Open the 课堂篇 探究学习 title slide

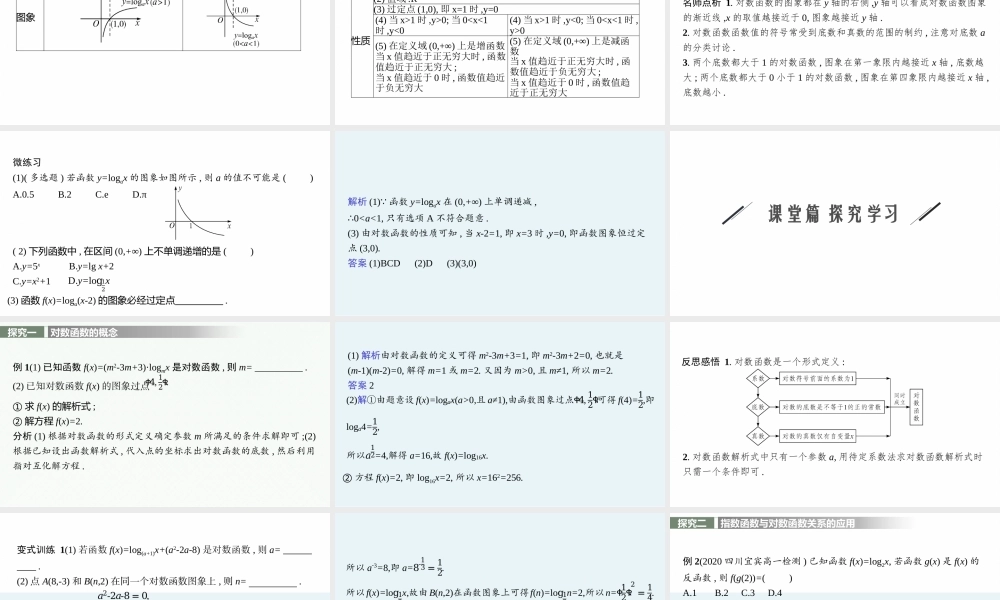pyautogui.click(x=834, y=213)
